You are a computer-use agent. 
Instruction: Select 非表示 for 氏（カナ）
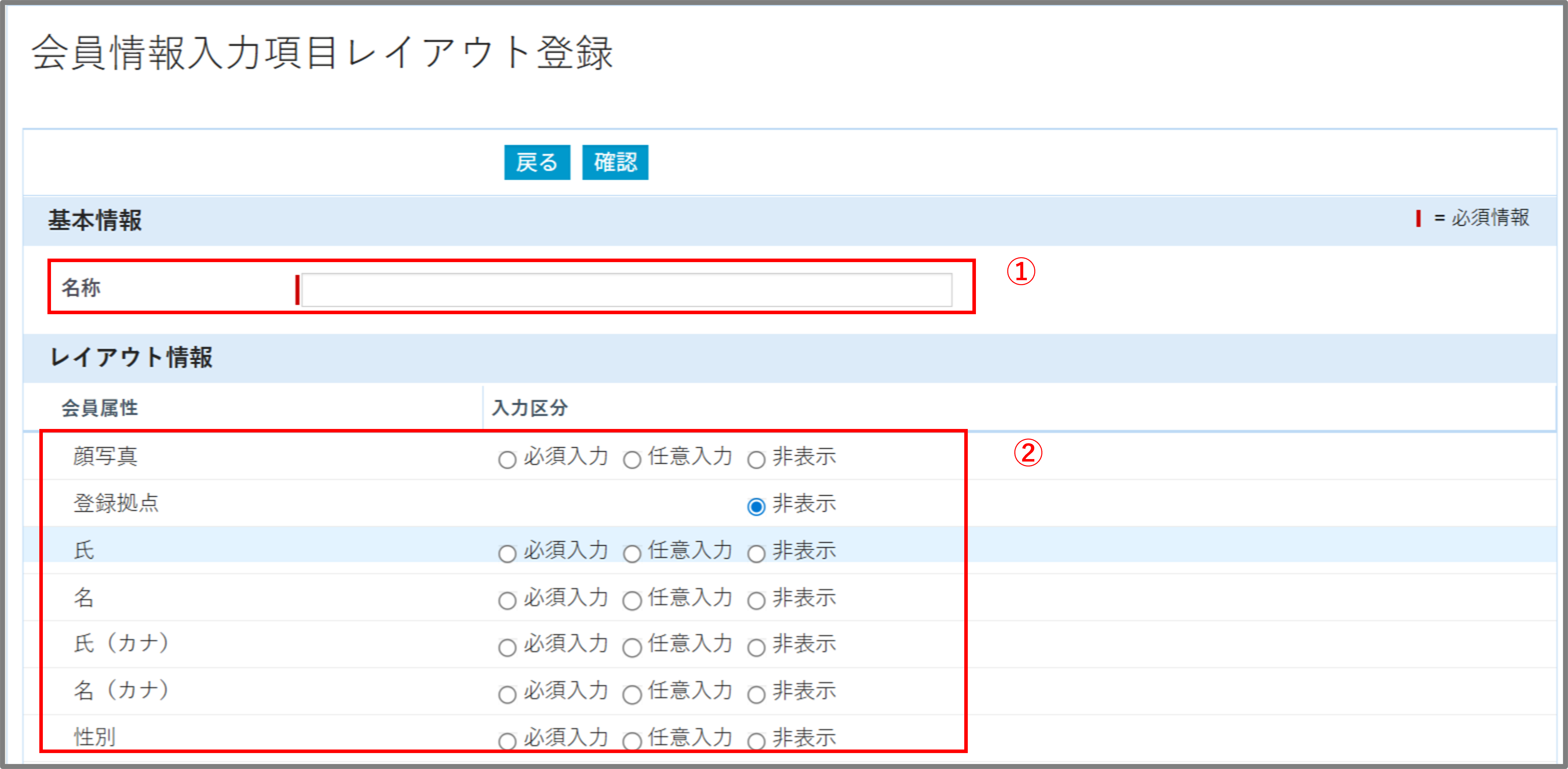pyautogui.click(x=756, y=647)
